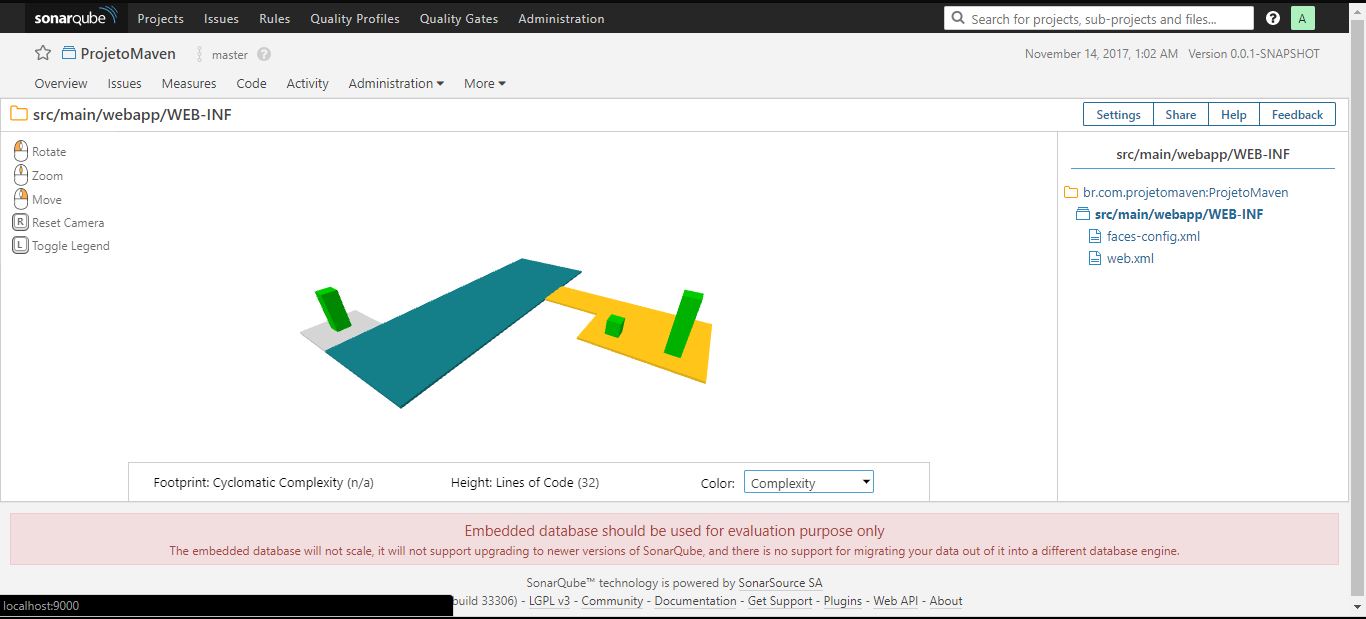Select src/main/webapp/WEB-INF tree entry
The width and height of the screenshot is (1366, 619).
pyautogui.click(x=1179, y=214)
